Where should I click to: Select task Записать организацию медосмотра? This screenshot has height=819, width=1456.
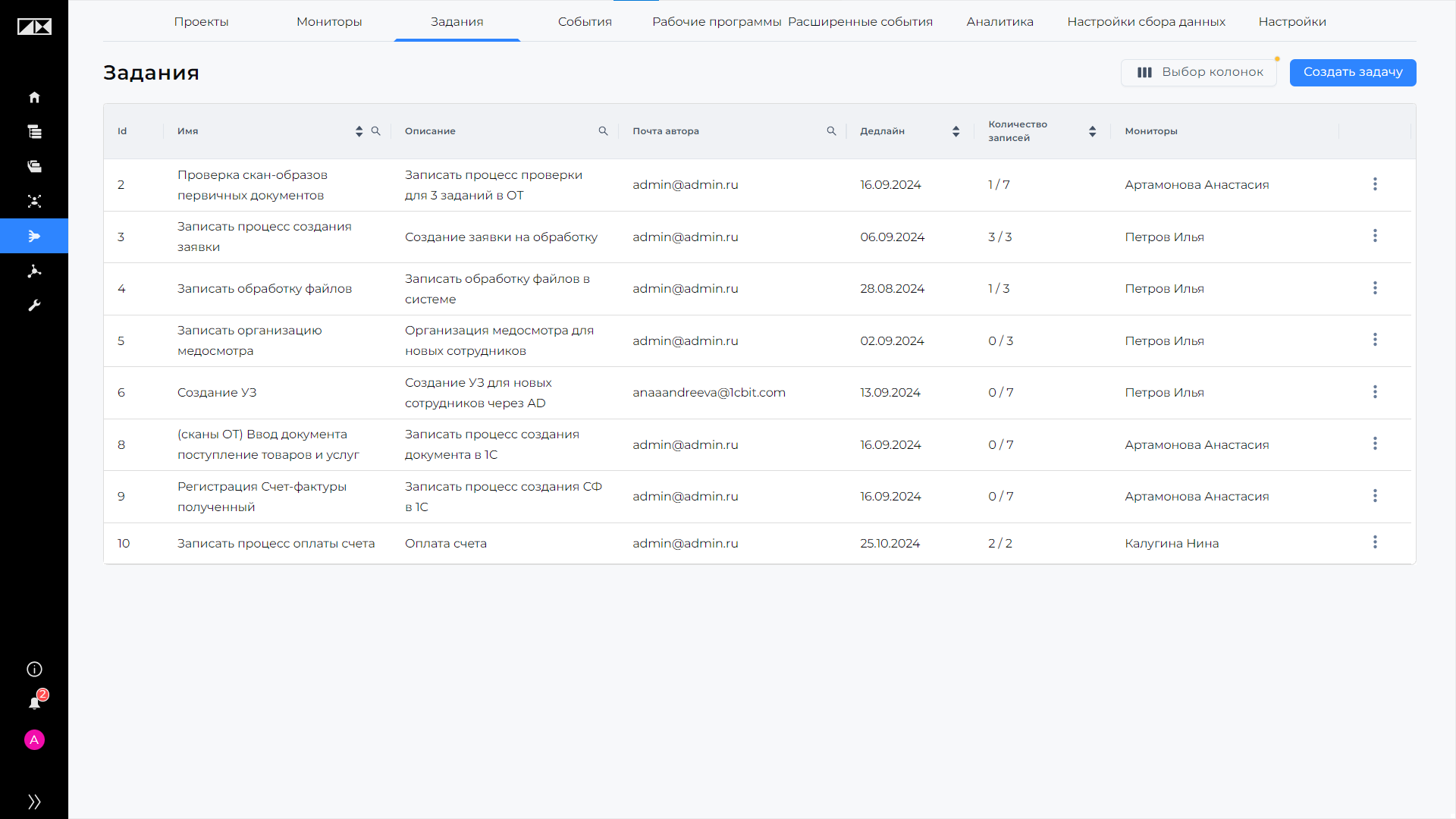point(249,340)
